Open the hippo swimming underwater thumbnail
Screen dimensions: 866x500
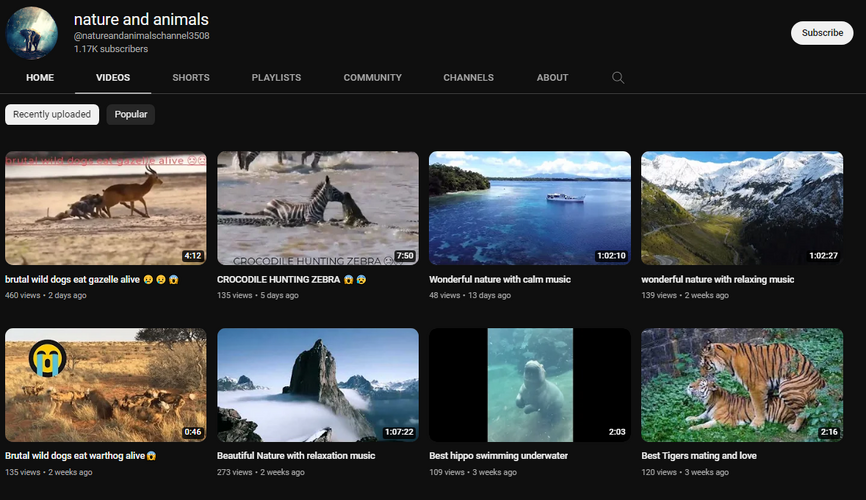click(x=530, y=385)
